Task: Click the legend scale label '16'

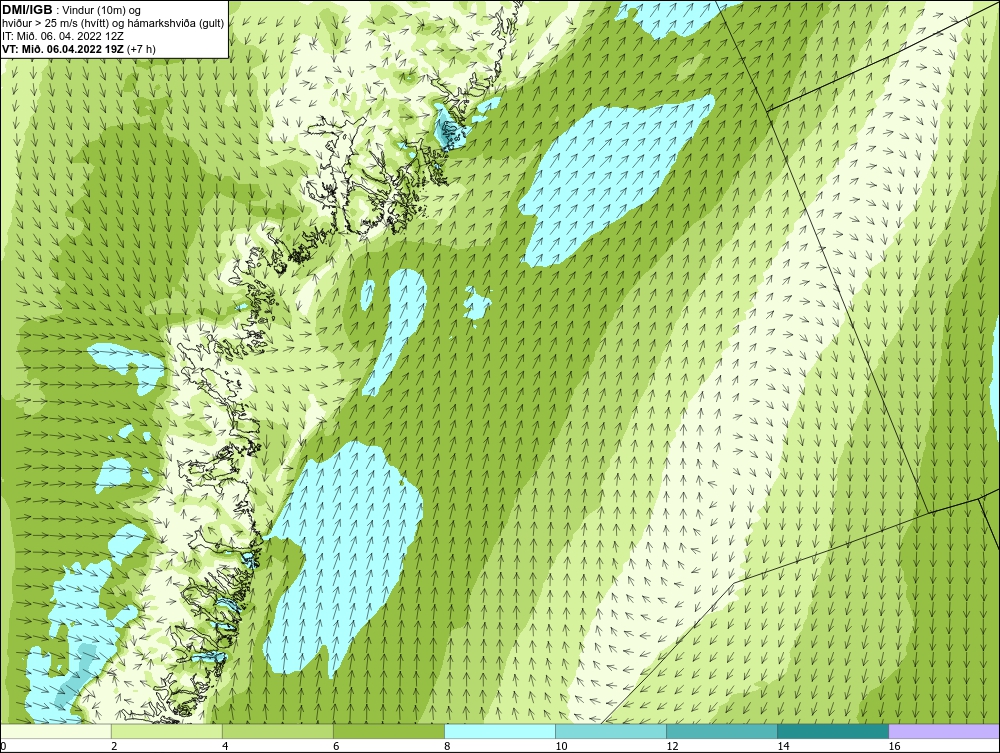Action: click(894, 746)
